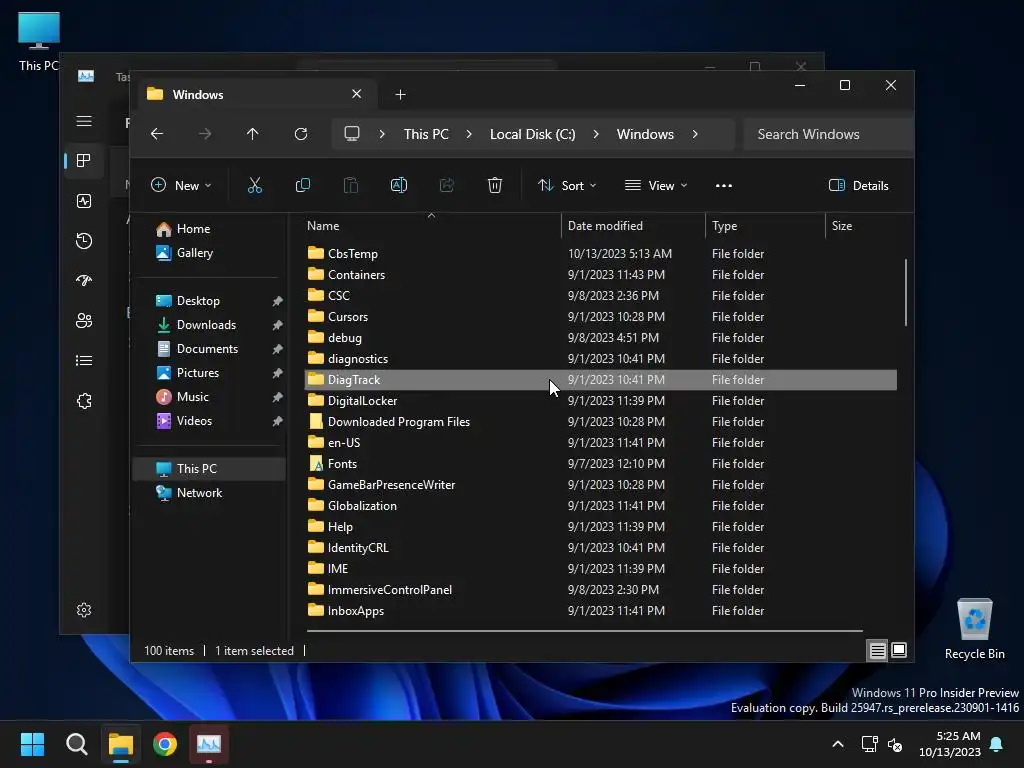The height and width of the screenshot is (768, 1024).
Task: Launch Google Chrome from taskbar
Action: pos(165,744)
